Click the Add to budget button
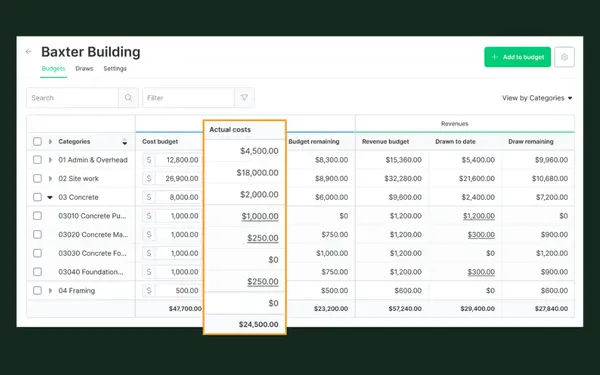The width and height of the screenshot is (600, 375). pyautogui.click(x=517, y=57)
